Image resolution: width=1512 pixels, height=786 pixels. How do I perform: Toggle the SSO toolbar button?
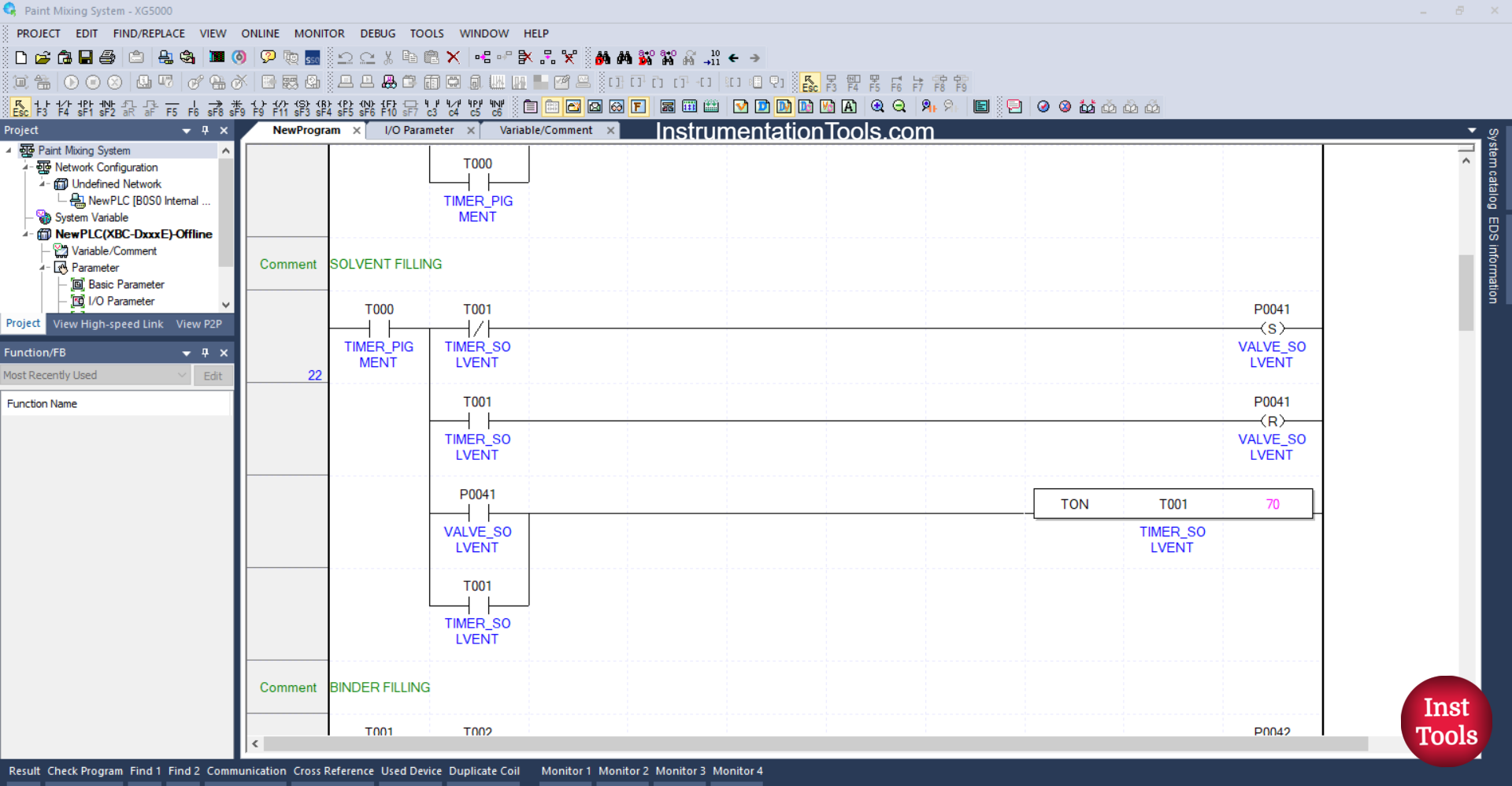313,57
